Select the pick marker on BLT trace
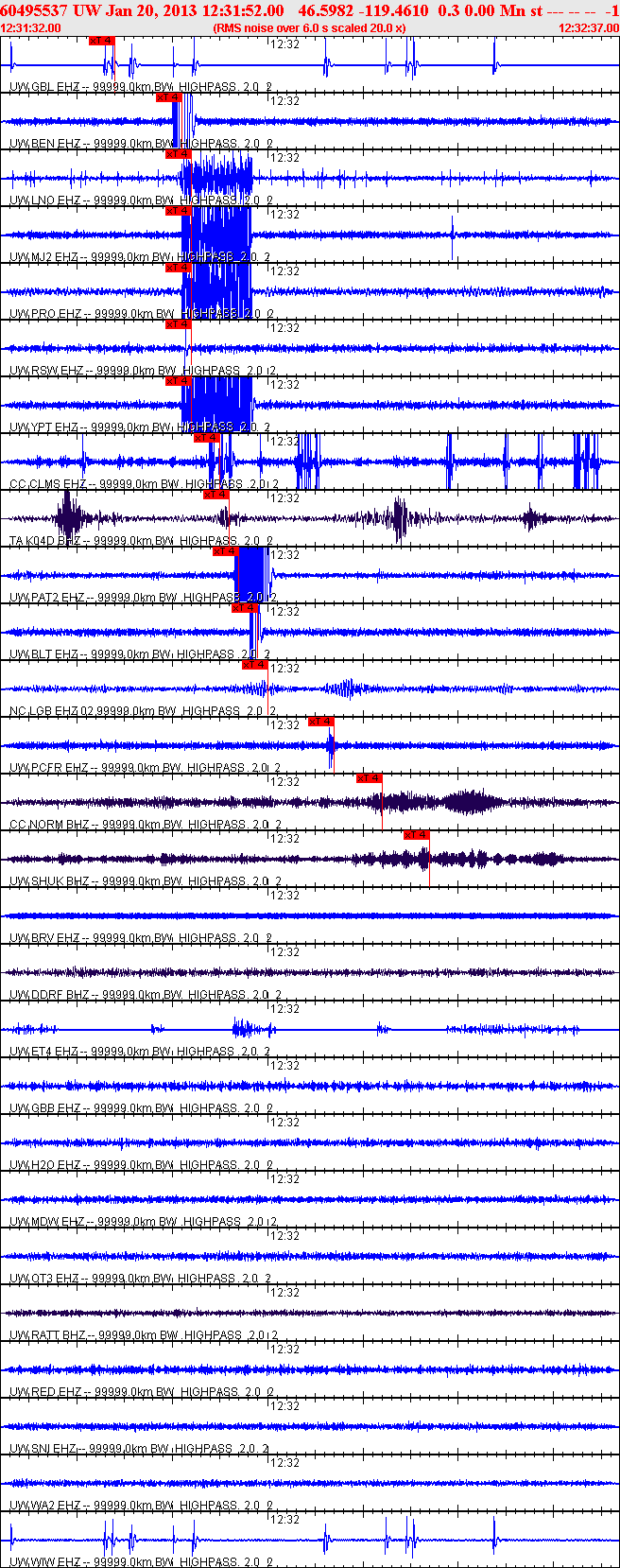 point(244,608)
